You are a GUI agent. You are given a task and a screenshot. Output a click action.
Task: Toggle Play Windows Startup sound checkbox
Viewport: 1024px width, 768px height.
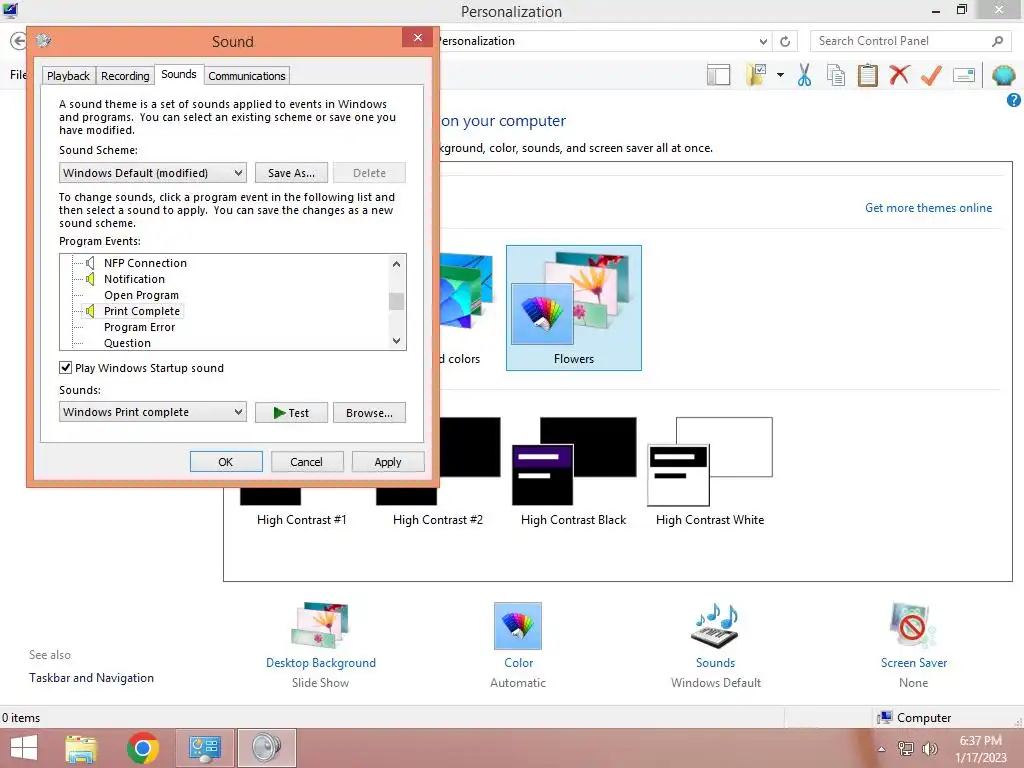(65, 368)
